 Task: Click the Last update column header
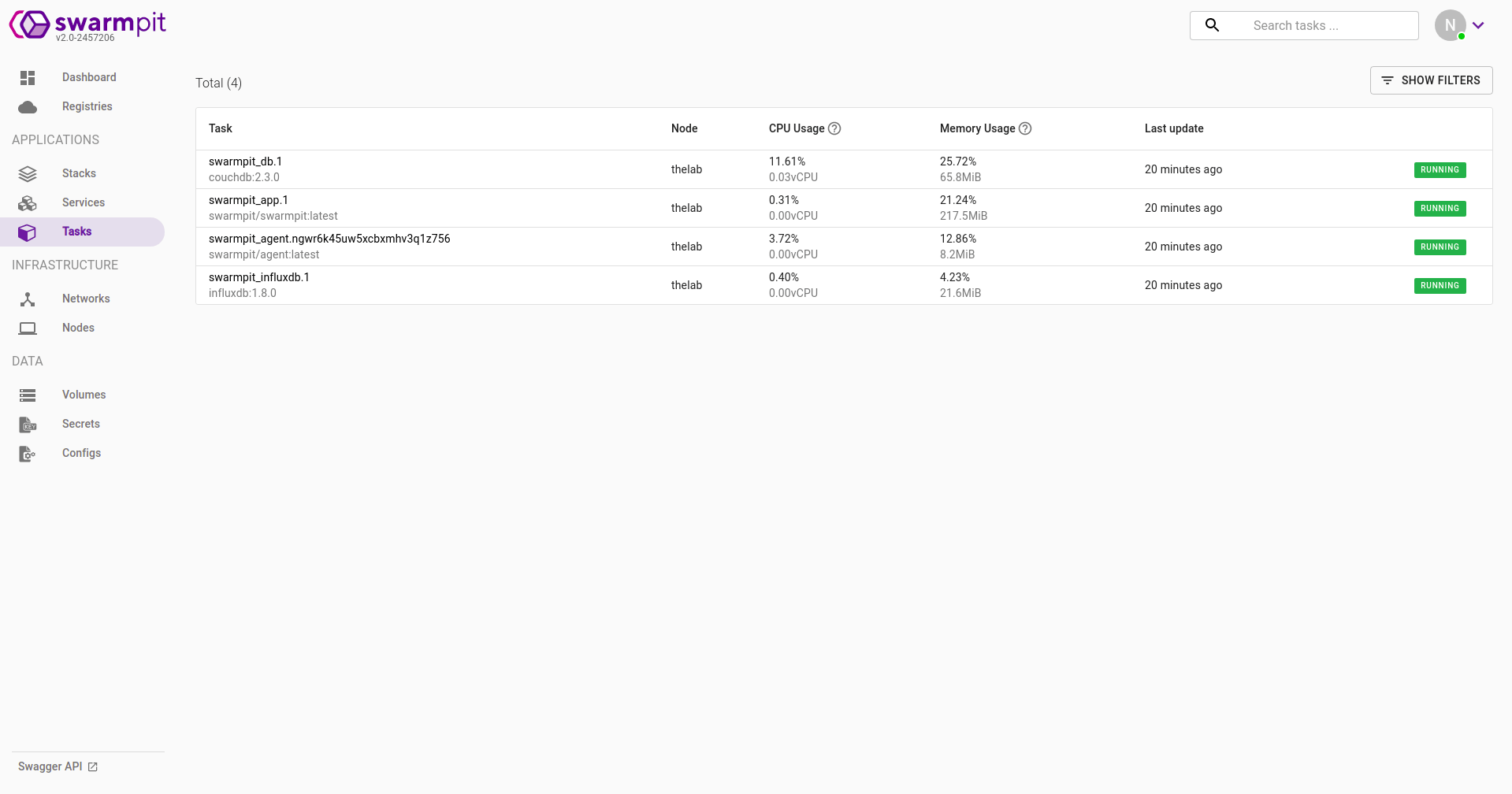point(1174,128)
